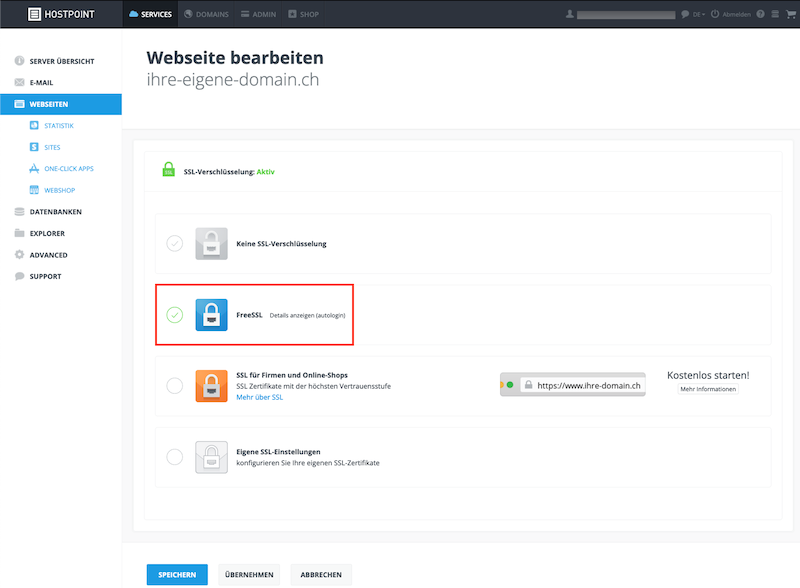Open the Shop top menu
The width and height of the screenshot is (800, 588).
[x=304, y=14]
